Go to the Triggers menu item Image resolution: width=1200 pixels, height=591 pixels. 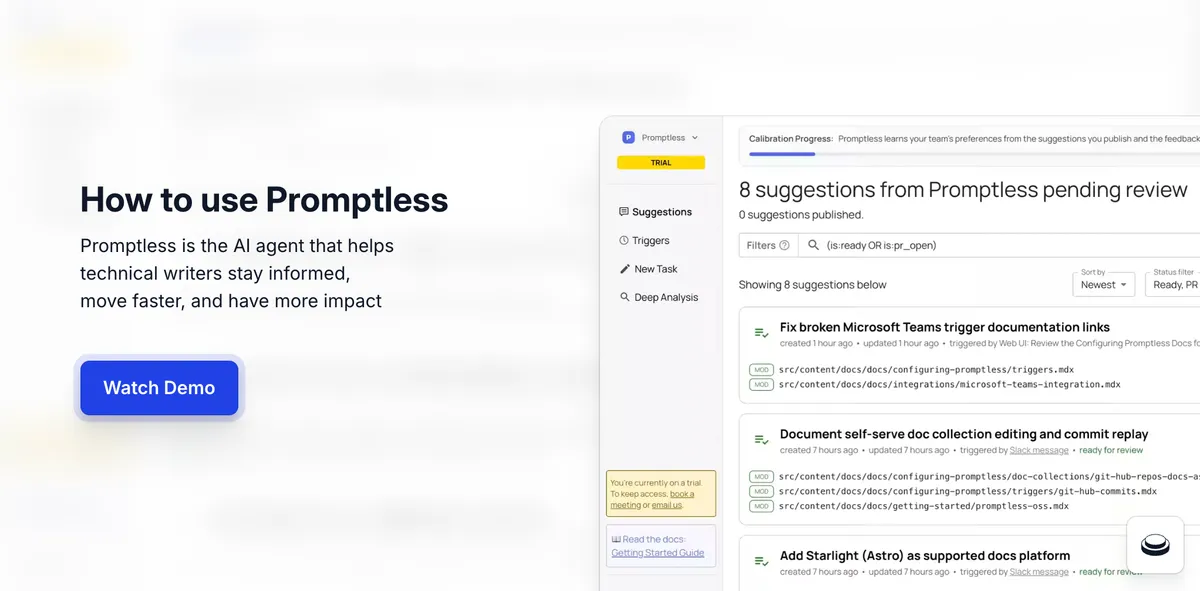pyautogui.click(x=651, y=241)
